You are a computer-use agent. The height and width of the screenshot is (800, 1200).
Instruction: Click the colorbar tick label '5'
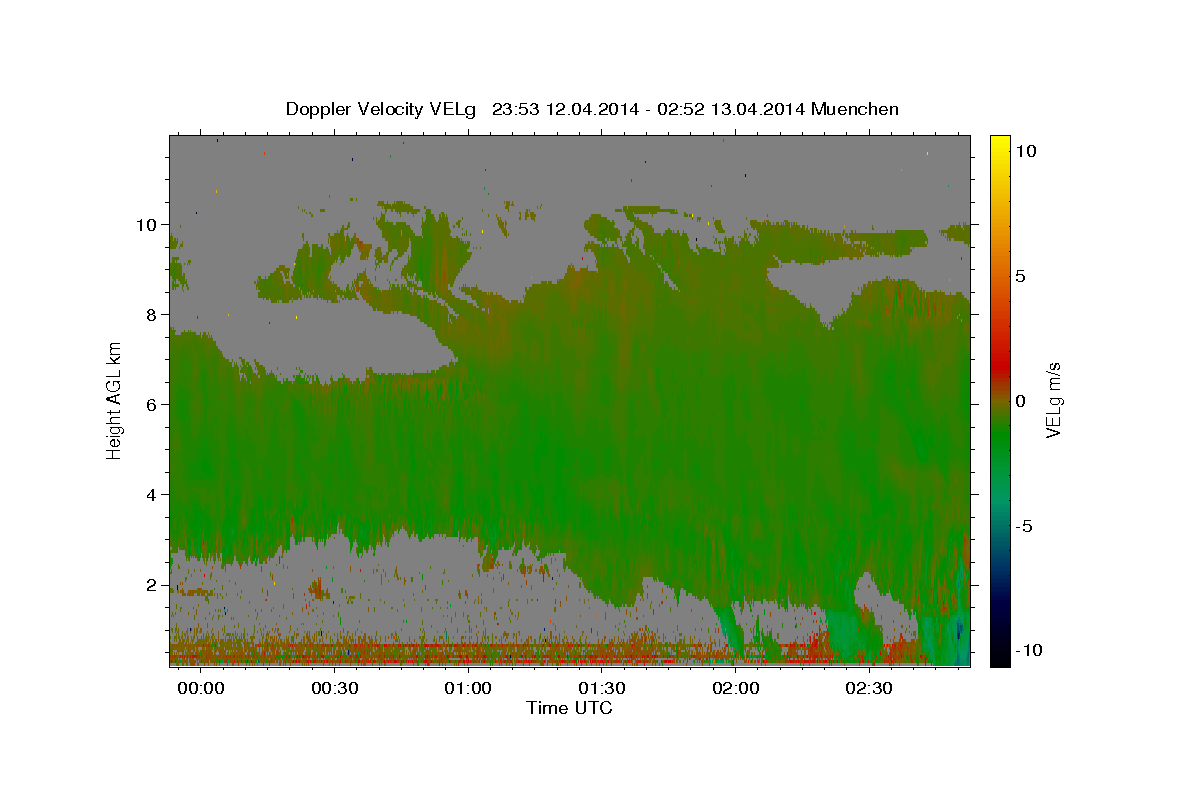click(1020, 276)
